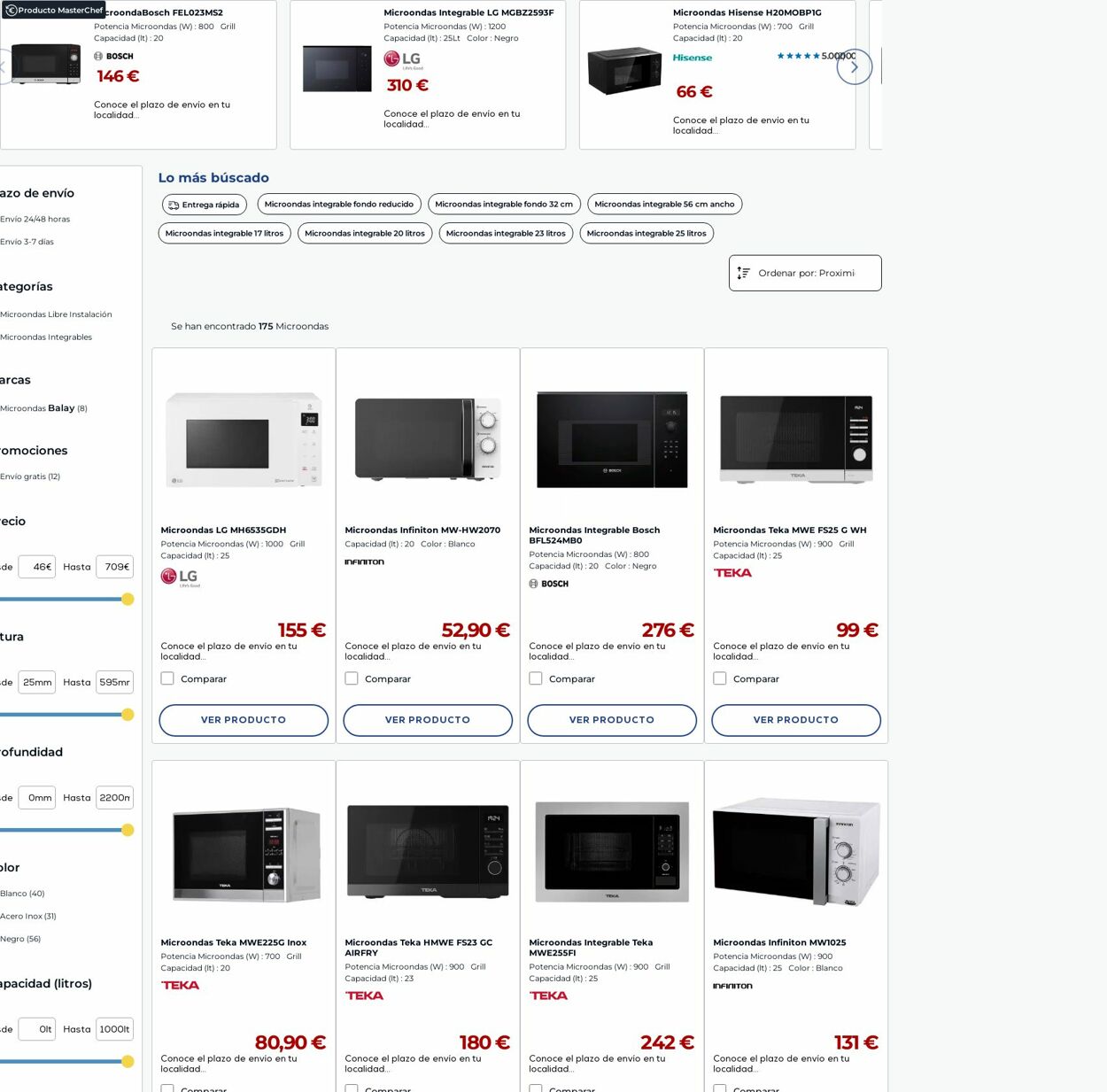Open the Bosch BFL524MB0 product image
Viewport: 1107px width, 1092px height.
click(612, 440)
